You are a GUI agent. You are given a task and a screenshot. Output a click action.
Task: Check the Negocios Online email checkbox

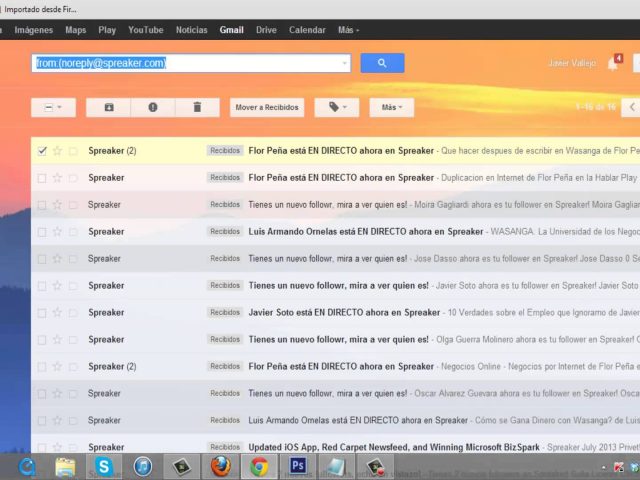click(x=42, y=367)
